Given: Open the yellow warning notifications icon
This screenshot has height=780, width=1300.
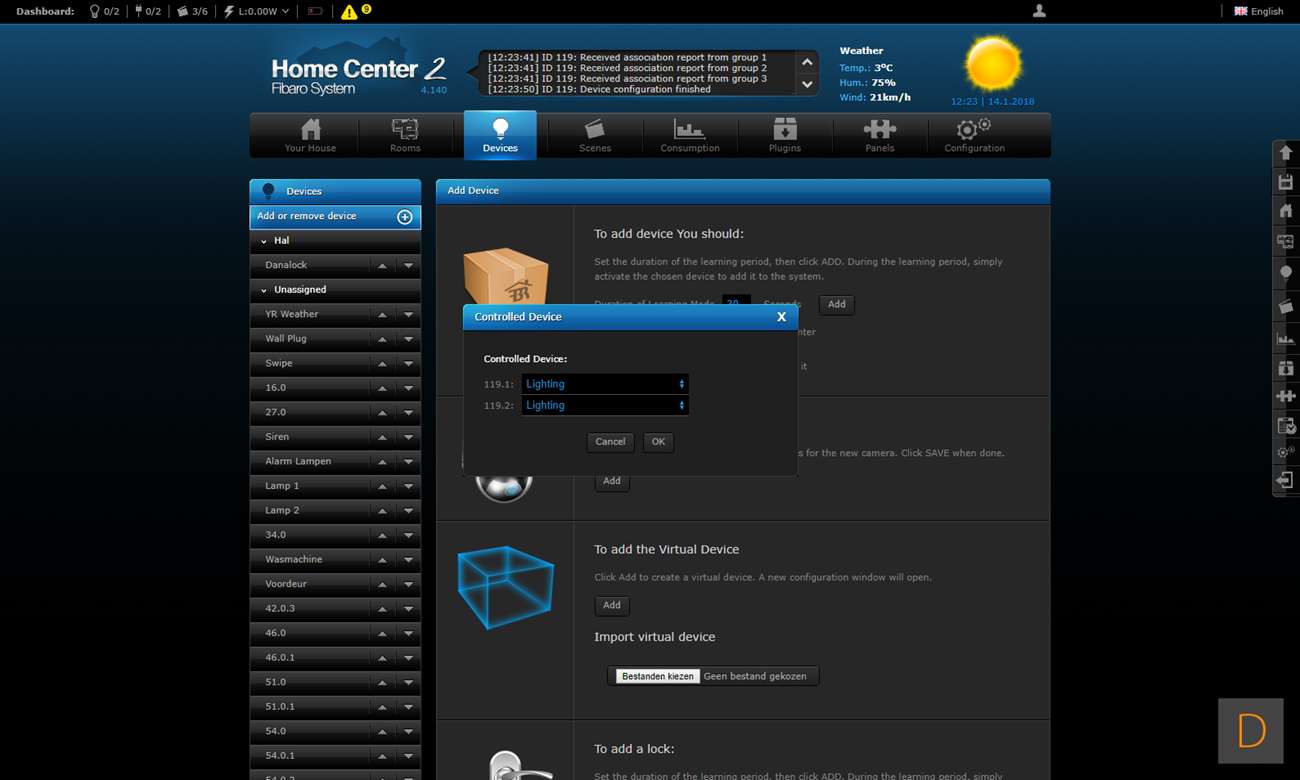Looking at the screenshot, I should click(349, 12).
